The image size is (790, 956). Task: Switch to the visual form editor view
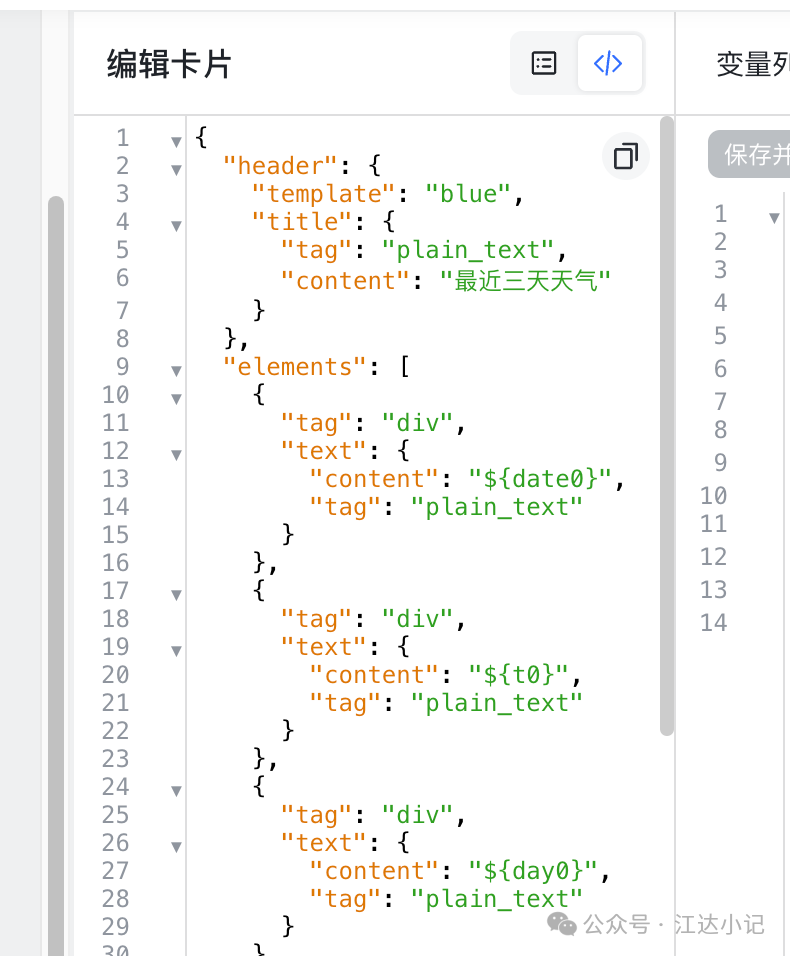[544, 64]
